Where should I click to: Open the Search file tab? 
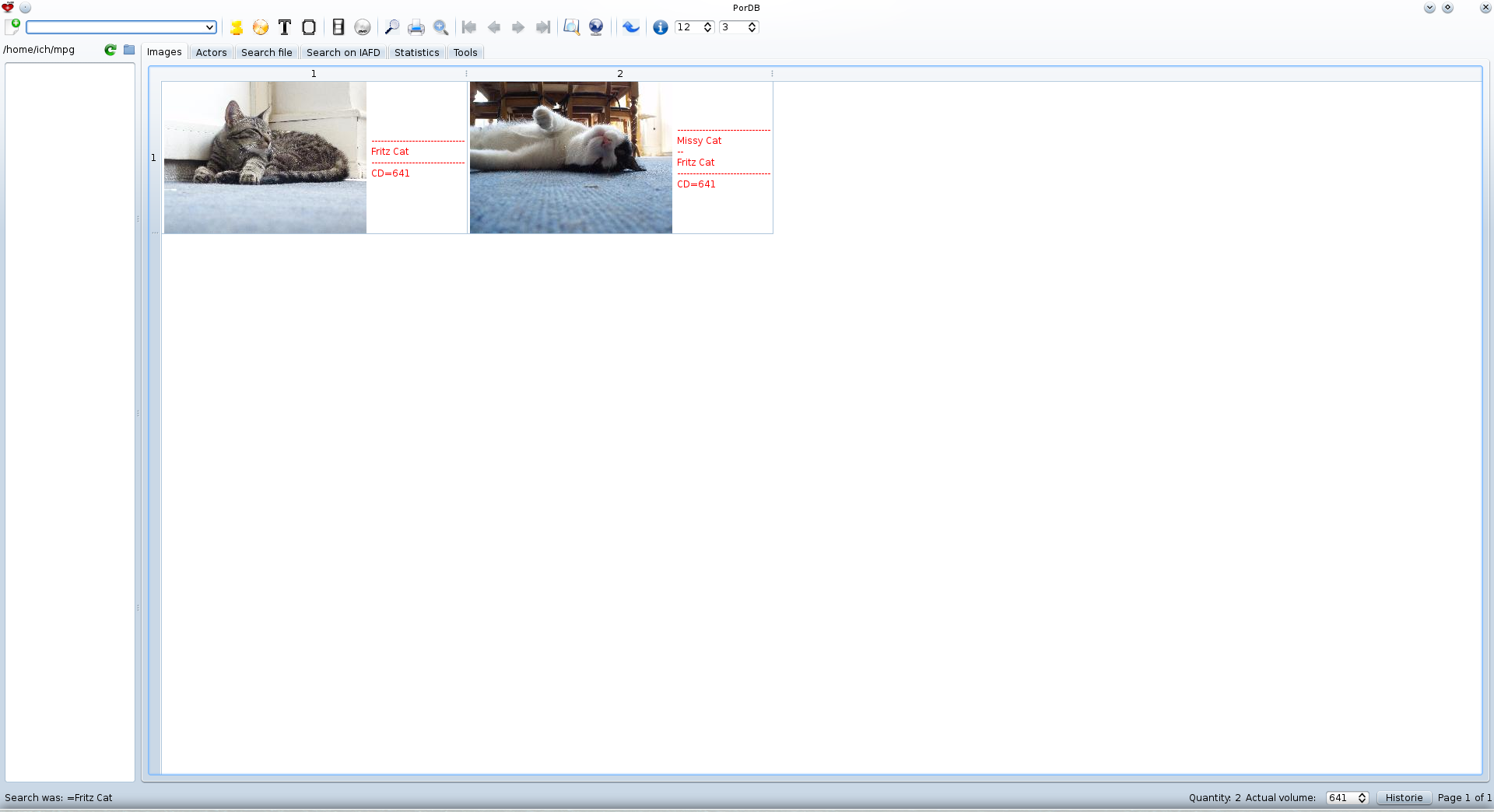click(x=267, y=53)
